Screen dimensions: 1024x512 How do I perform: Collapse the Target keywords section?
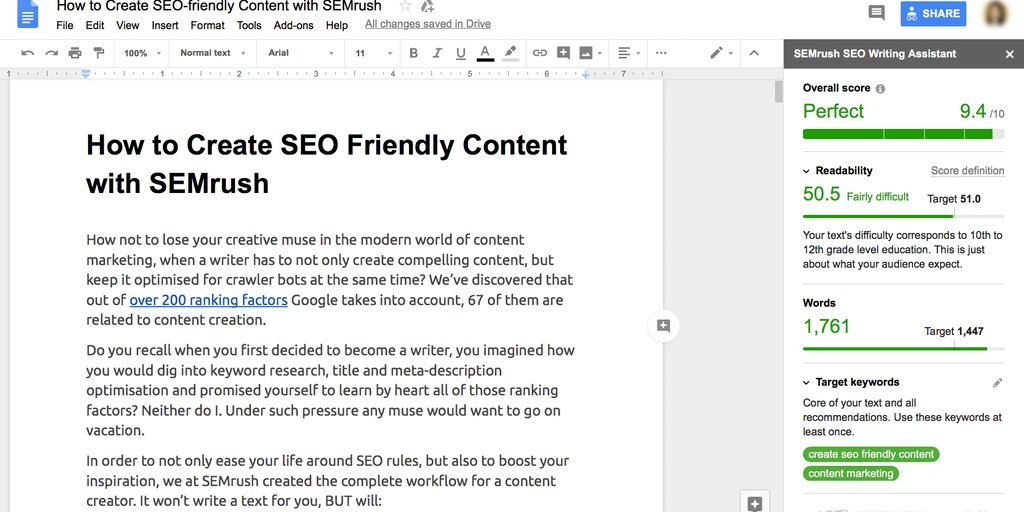point(806,383)
